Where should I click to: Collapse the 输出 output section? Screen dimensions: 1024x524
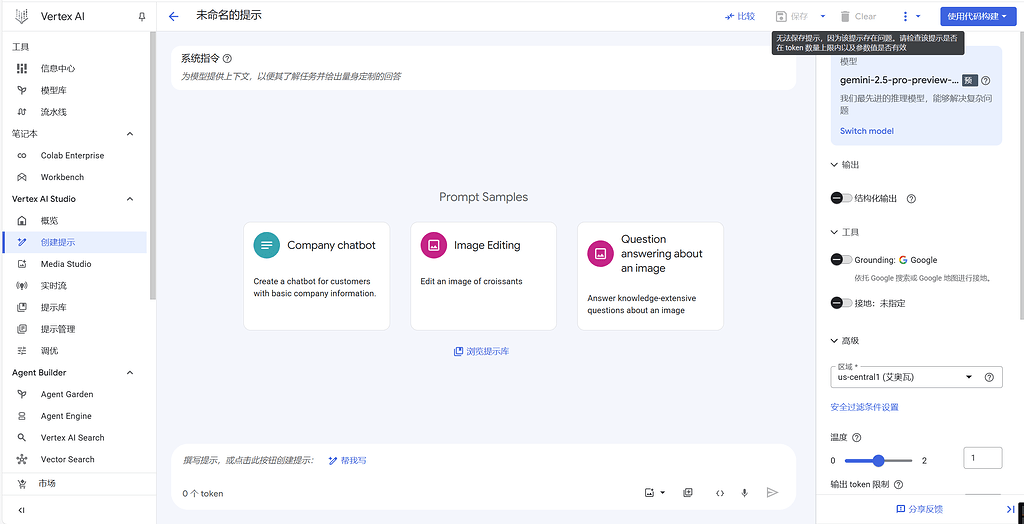(x=834, y=165)
